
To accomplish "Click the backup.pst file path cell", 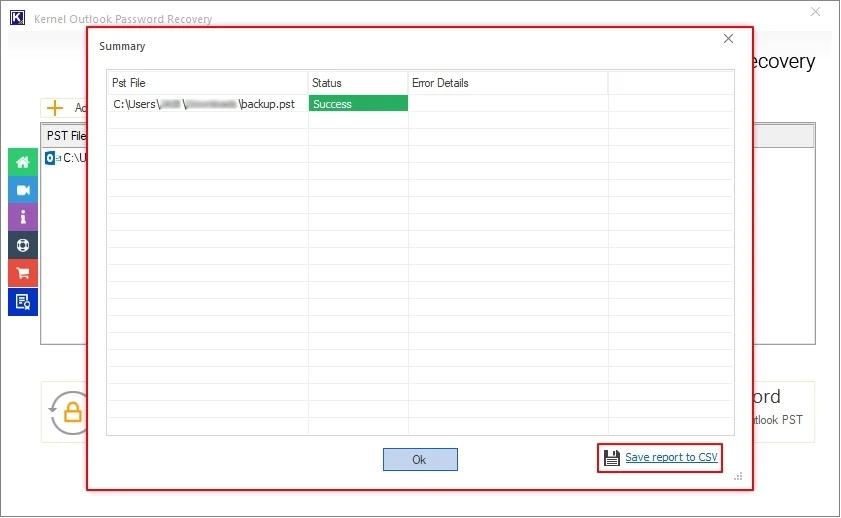I will (207, 104).
